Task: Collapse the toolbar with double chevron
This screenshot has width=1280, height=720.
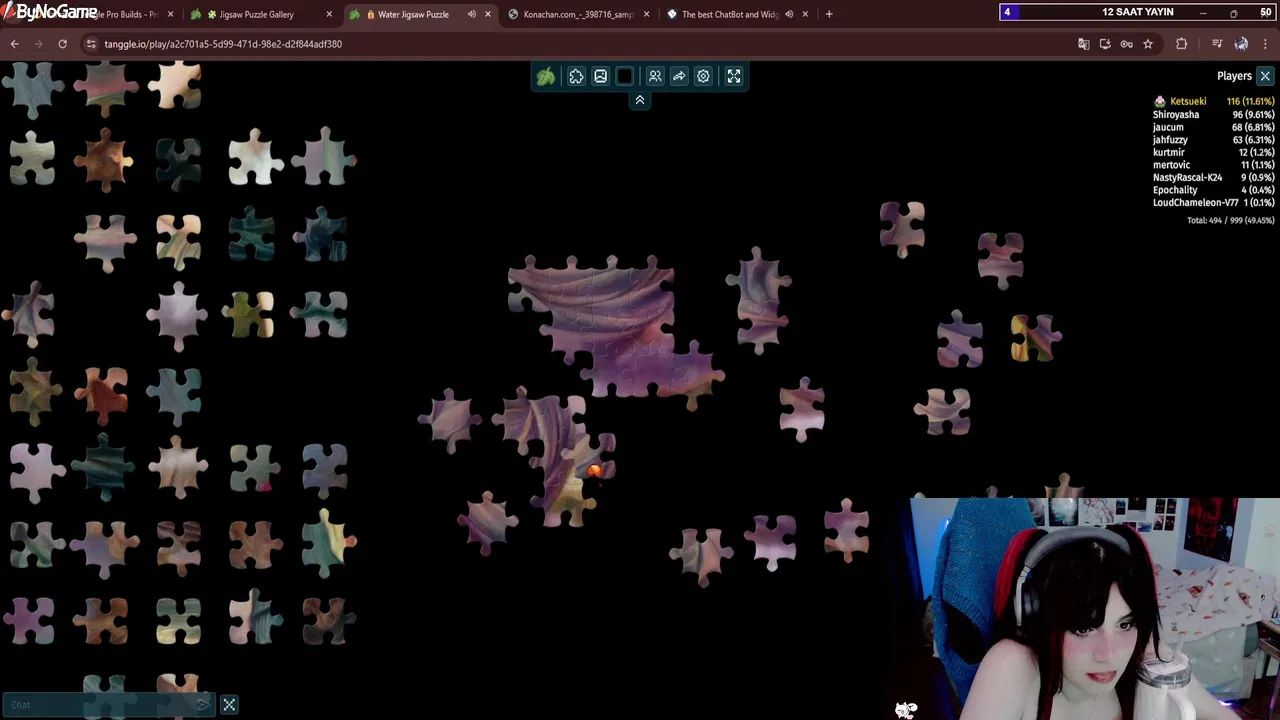Action: [640, 100]
